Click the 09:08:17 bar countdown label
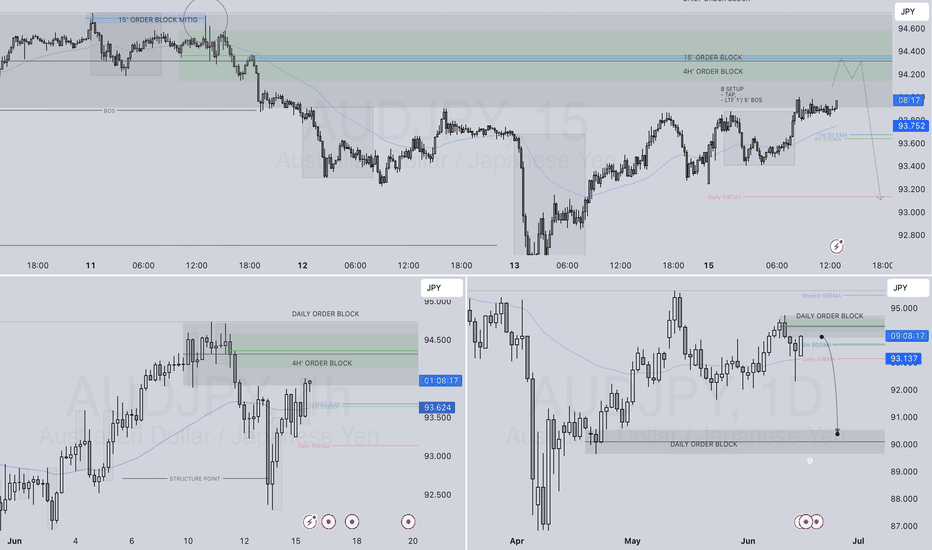This screenshot has width=932, height=550. (x=906, y=336)
